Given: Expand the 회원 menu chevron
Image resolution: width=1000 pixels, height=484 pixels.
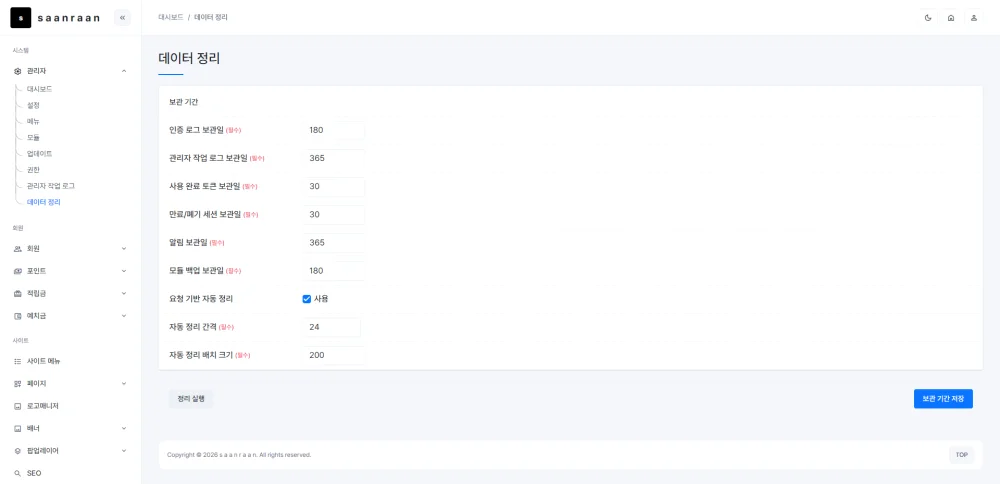Looking at the screenshot, I should [x=124, y=249].
